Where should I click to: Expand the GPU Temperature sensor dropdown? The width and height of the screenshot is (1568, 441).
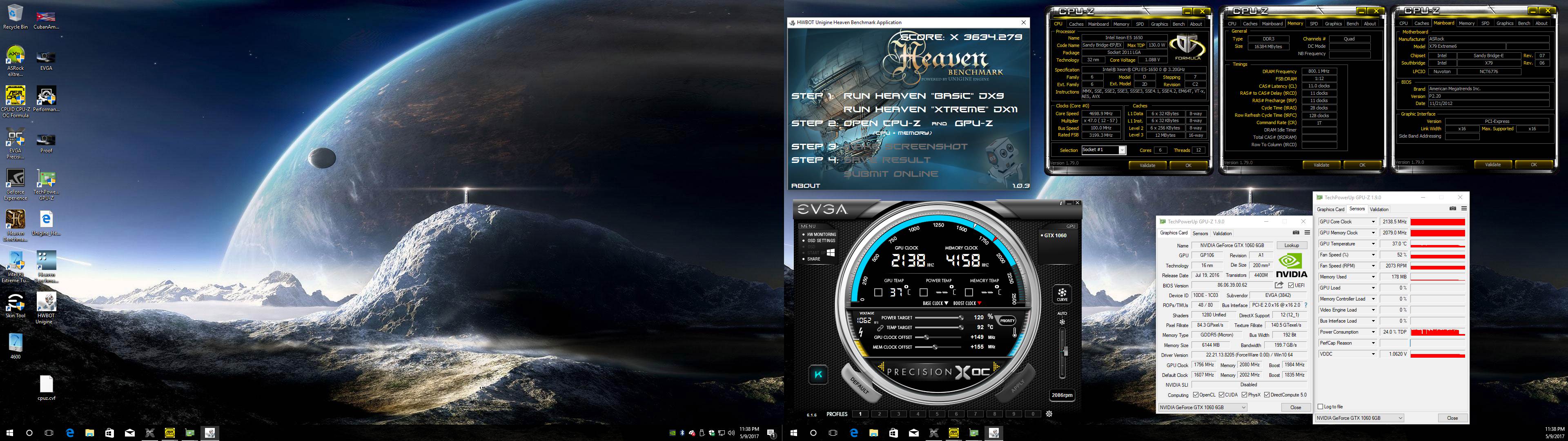[x=1373, y=244]
